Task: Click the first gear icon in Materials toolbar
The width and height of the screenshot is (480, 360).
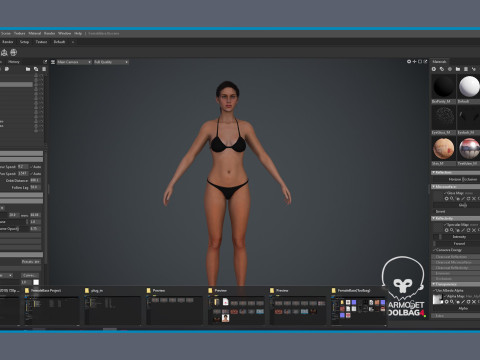Action: point(434,69)
